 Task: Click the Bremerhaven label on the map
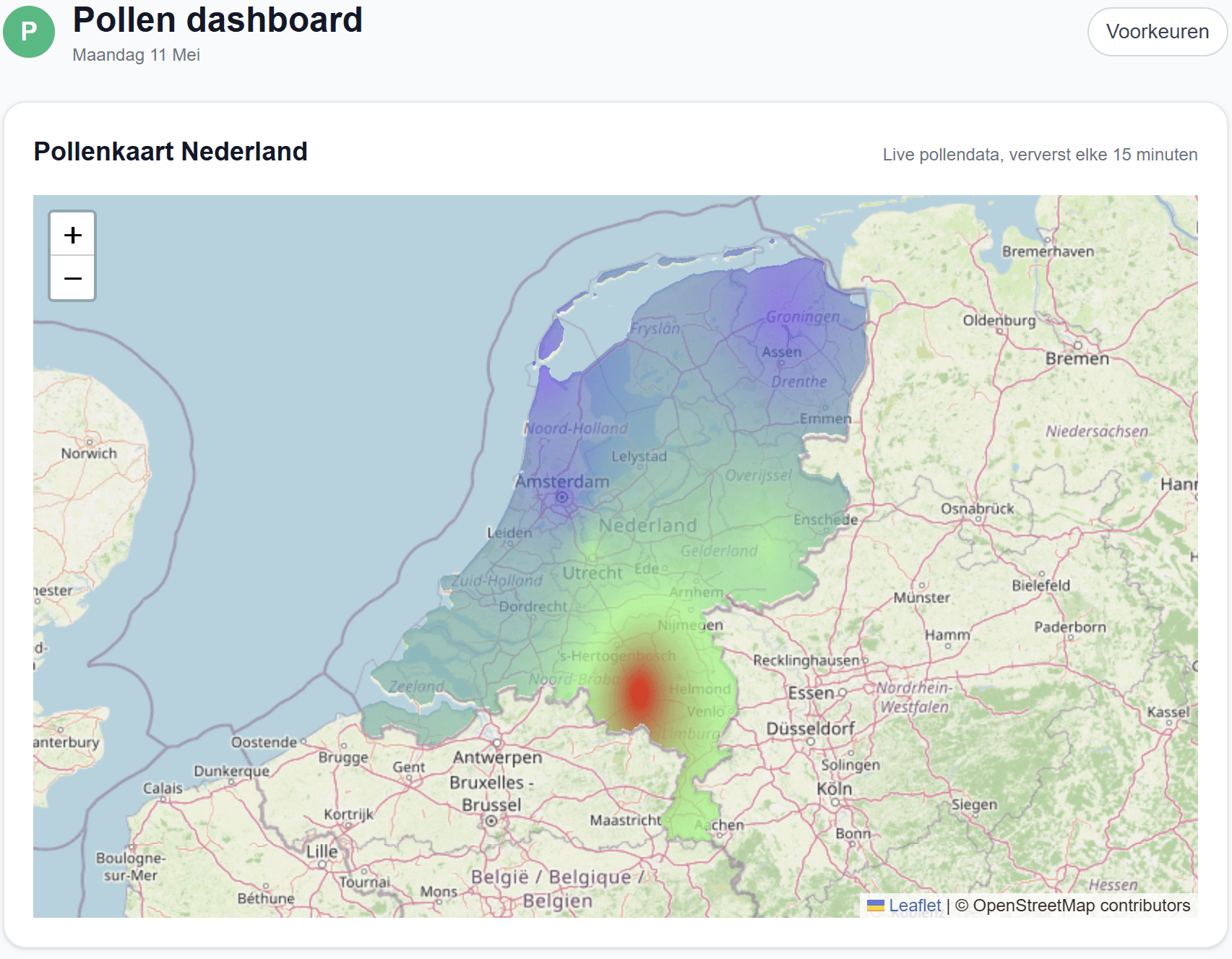pyautogui.click(x=1048, y=251)
